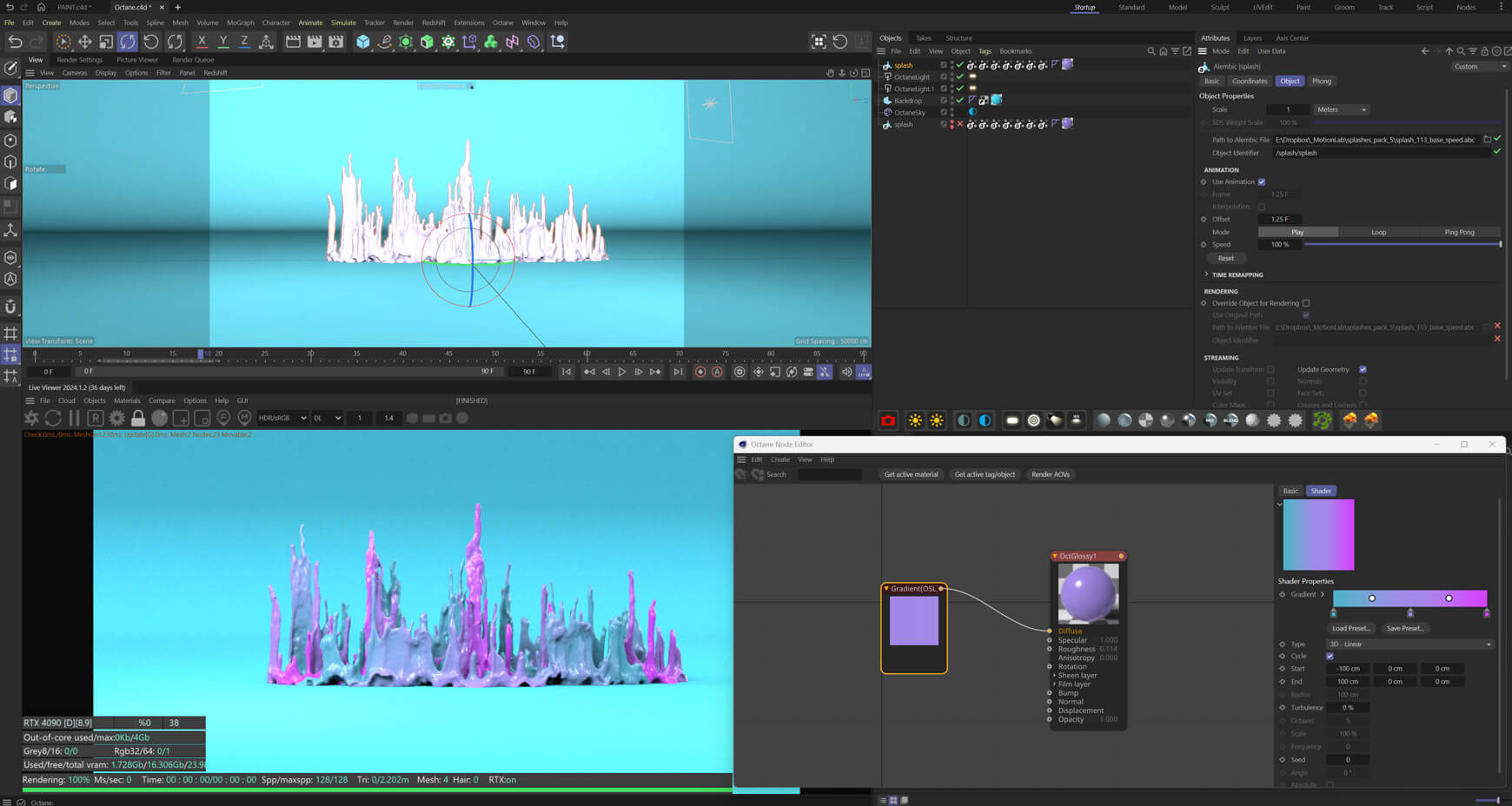Screen dimensions: 1512x806
Task: Open Render Queue tab
Action: [193, 60]
